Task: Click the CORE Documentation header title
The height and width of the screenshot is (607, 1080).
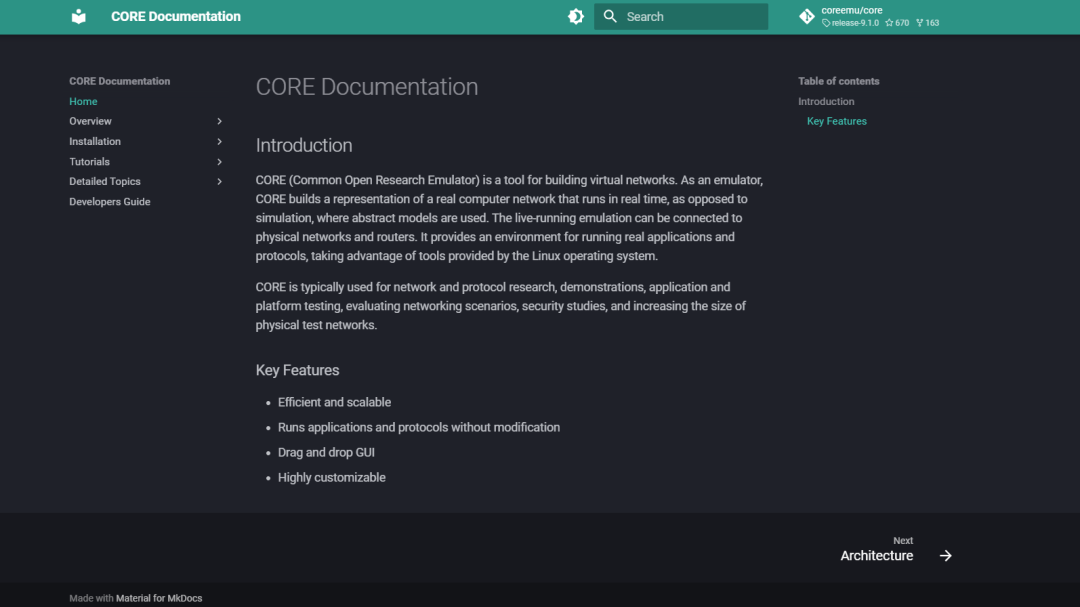Action: [x=176, y=17]
